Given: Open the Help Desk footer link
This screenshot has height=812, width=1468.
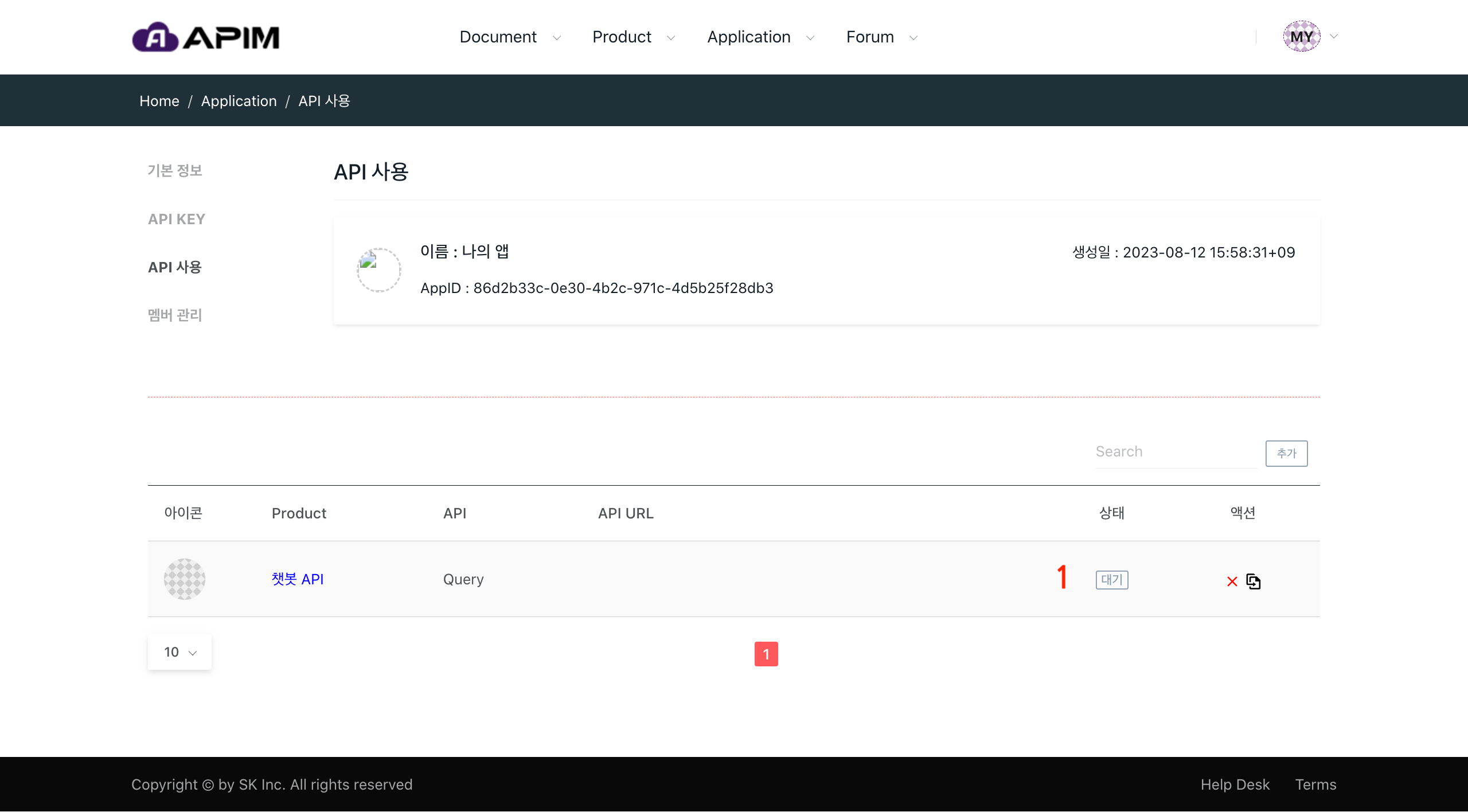Looking at the screenshot, I should tap(1235, 784).
